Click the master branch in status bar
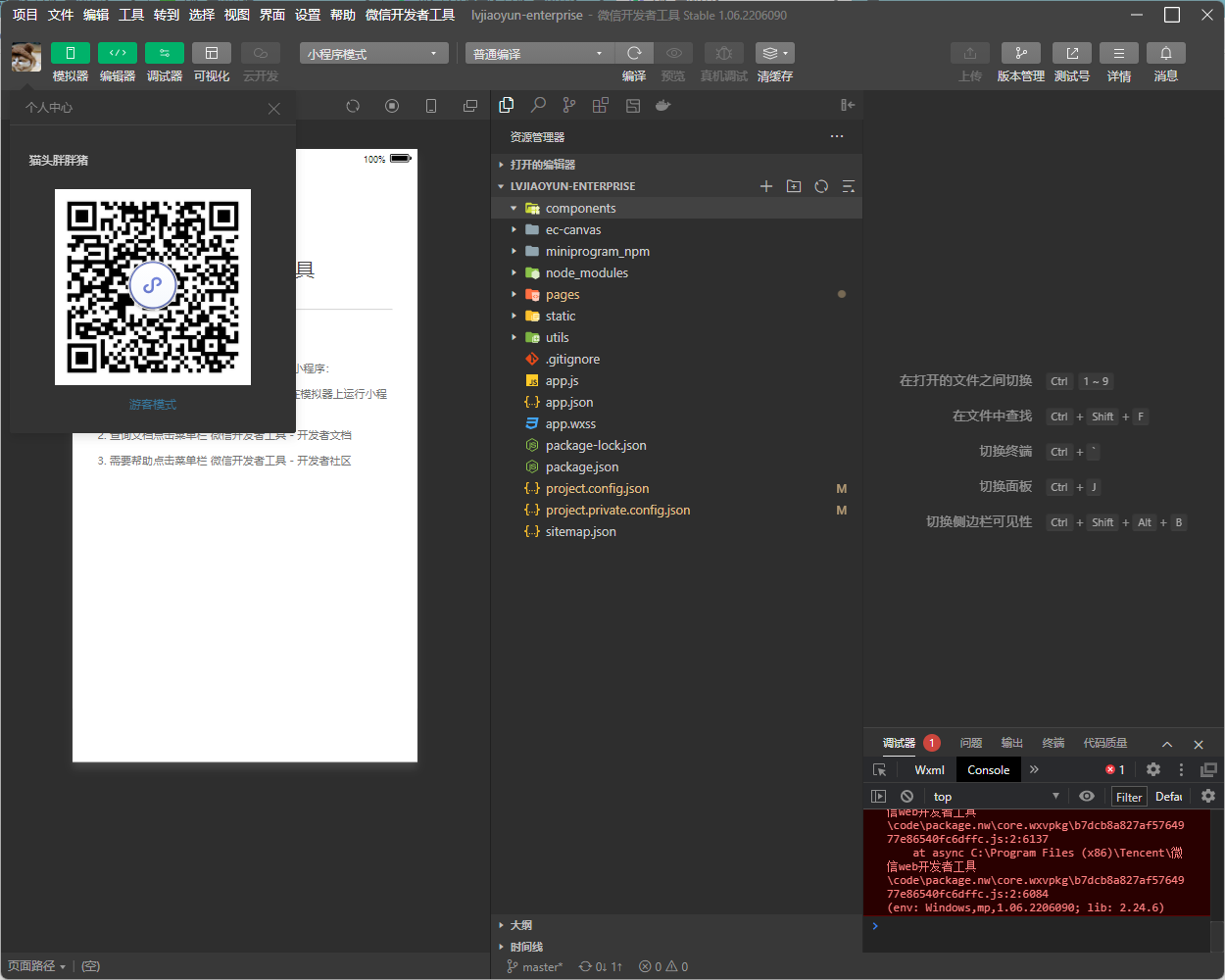 click(534, 966)
